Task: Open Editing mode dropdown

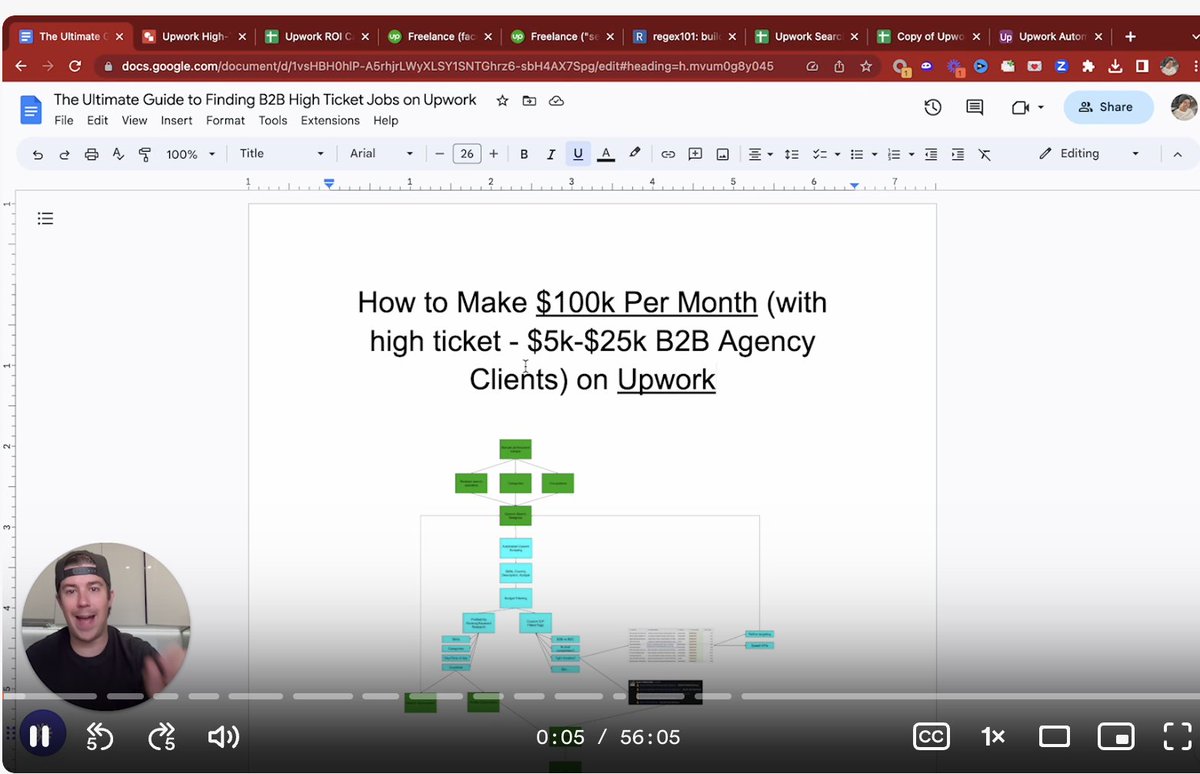Action: point(1089,154)
